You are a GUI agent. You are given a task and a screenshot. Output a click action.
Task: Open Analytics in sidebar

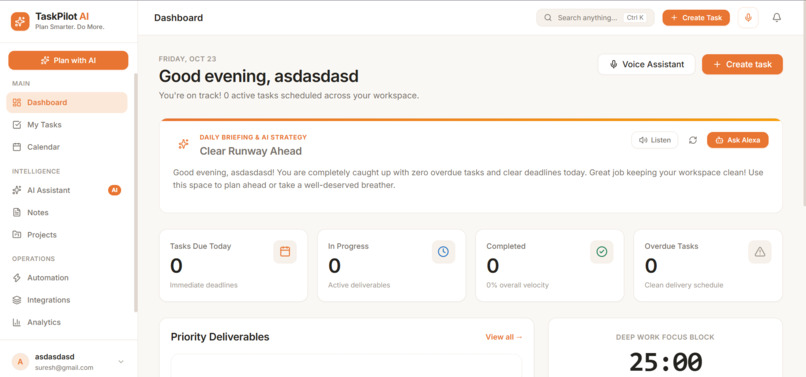click(67, 322)
